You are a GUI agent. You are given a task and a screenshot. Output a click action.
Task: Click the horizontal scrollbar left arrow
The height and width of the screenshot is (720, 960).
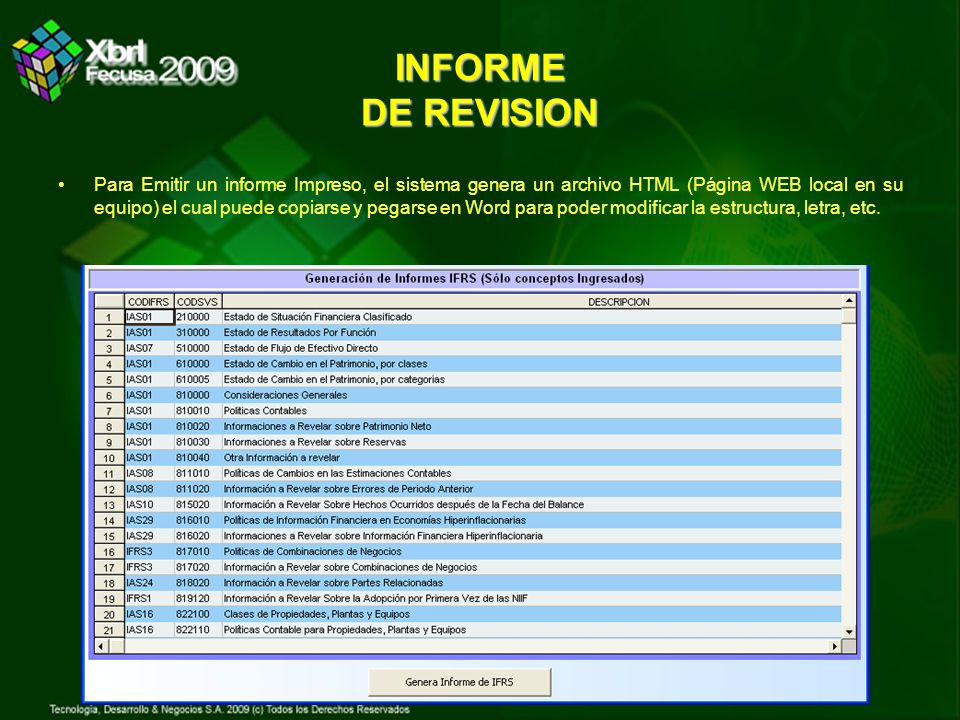tap(101, 646)
